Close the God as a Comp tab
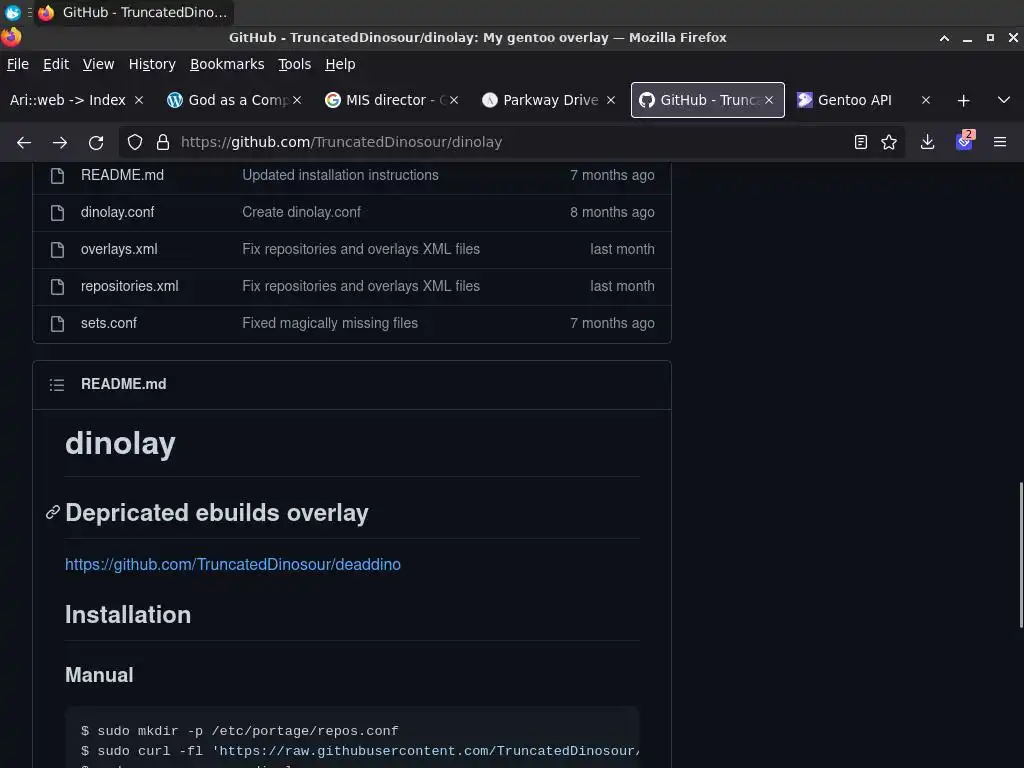Viewport: 1024px width, 768px height. click(x=296, y=100)
